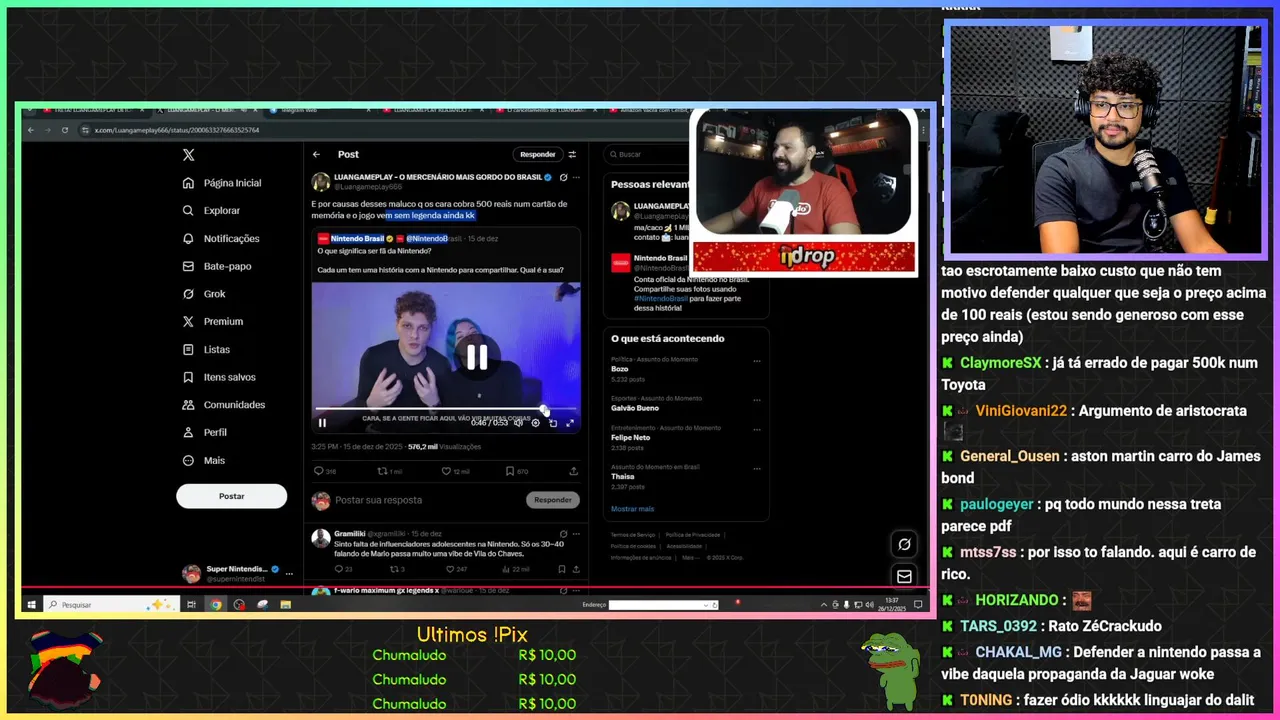Open Perfil person icon
Image resolution: width=1280 pixels, height=720 pixels.
pyautogui.click(x=188, y=432)
